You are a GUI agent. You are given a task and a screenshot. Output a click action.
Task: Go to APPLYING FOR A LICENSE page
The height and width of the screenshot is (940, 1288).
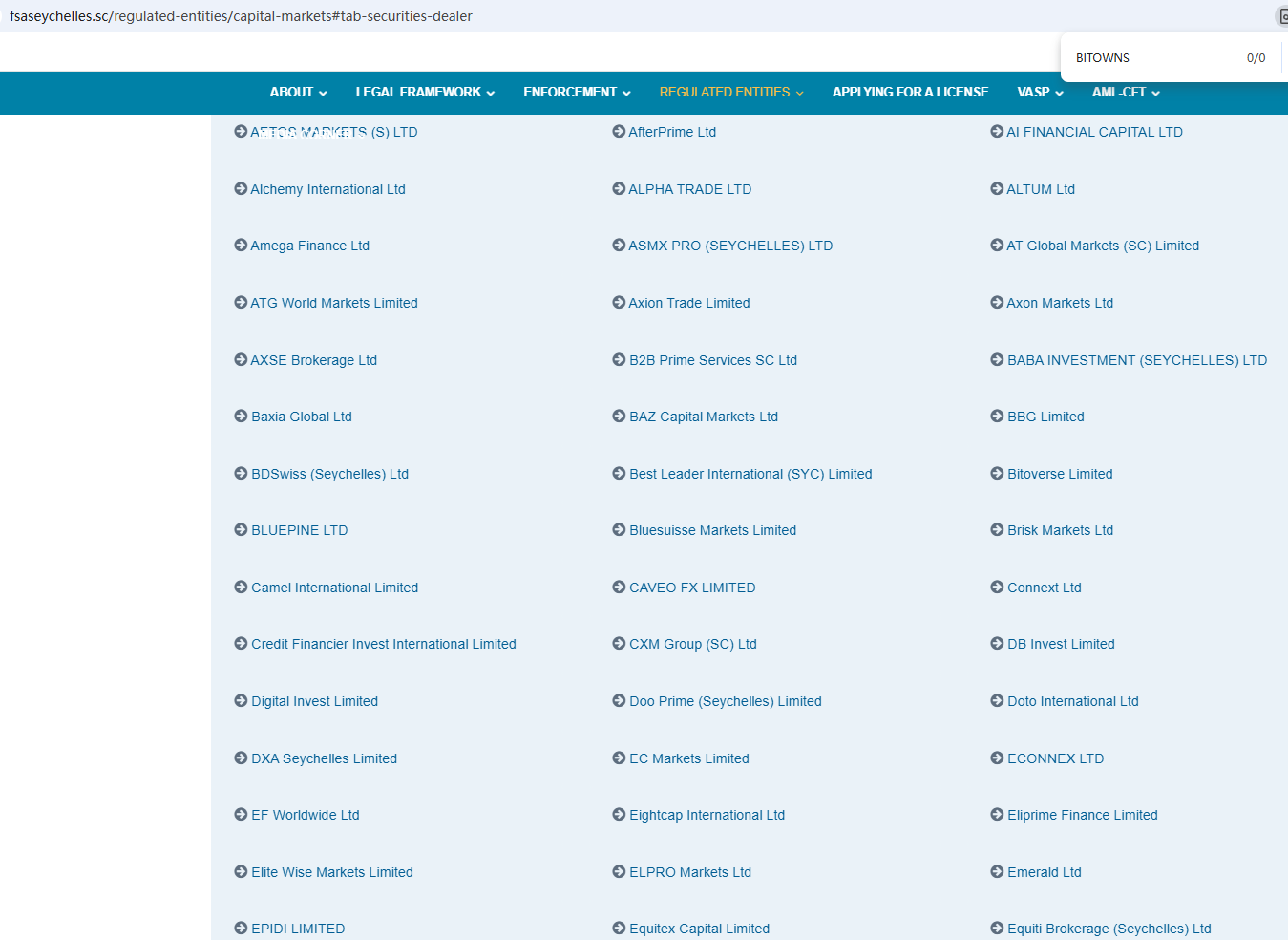(910, 93)
